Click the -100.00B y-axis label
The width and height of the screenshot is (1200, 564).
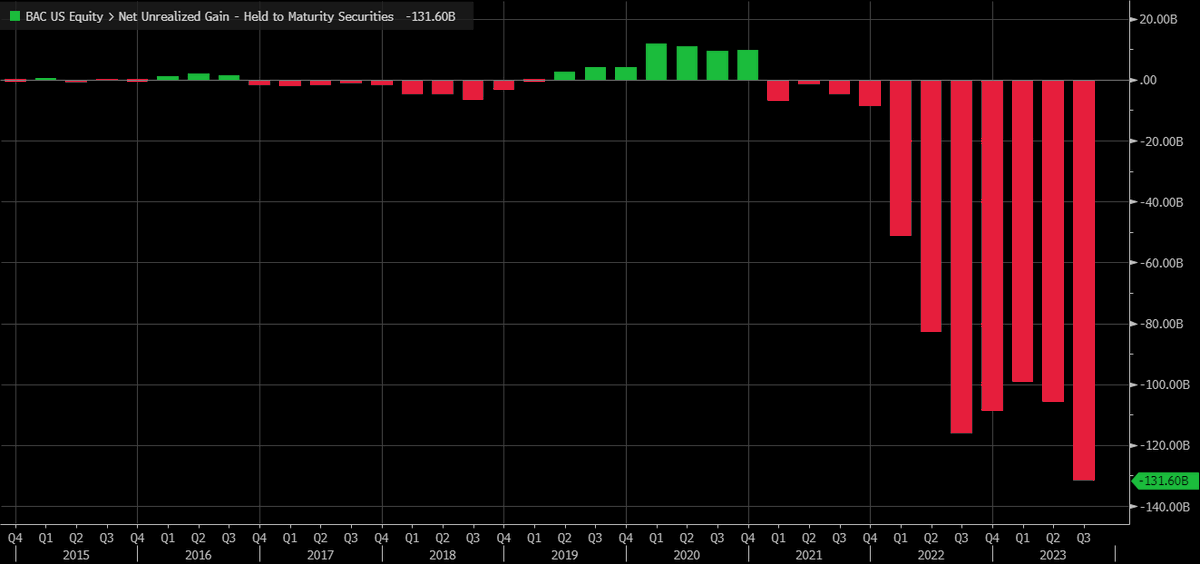point(1164,385)
